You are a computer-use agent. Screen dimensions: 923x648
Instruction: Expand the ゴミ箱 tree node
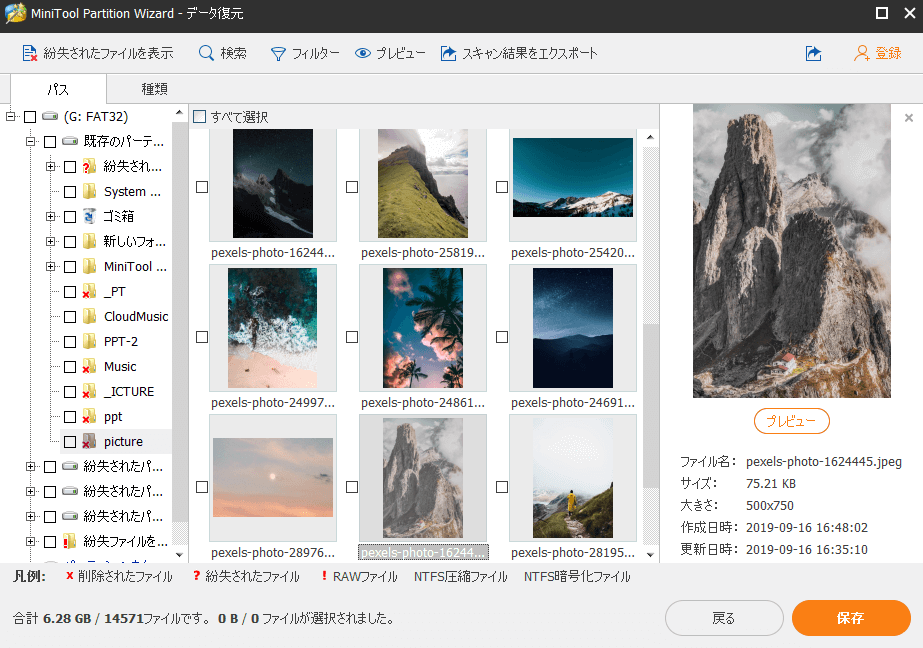[x=51, y=217]
